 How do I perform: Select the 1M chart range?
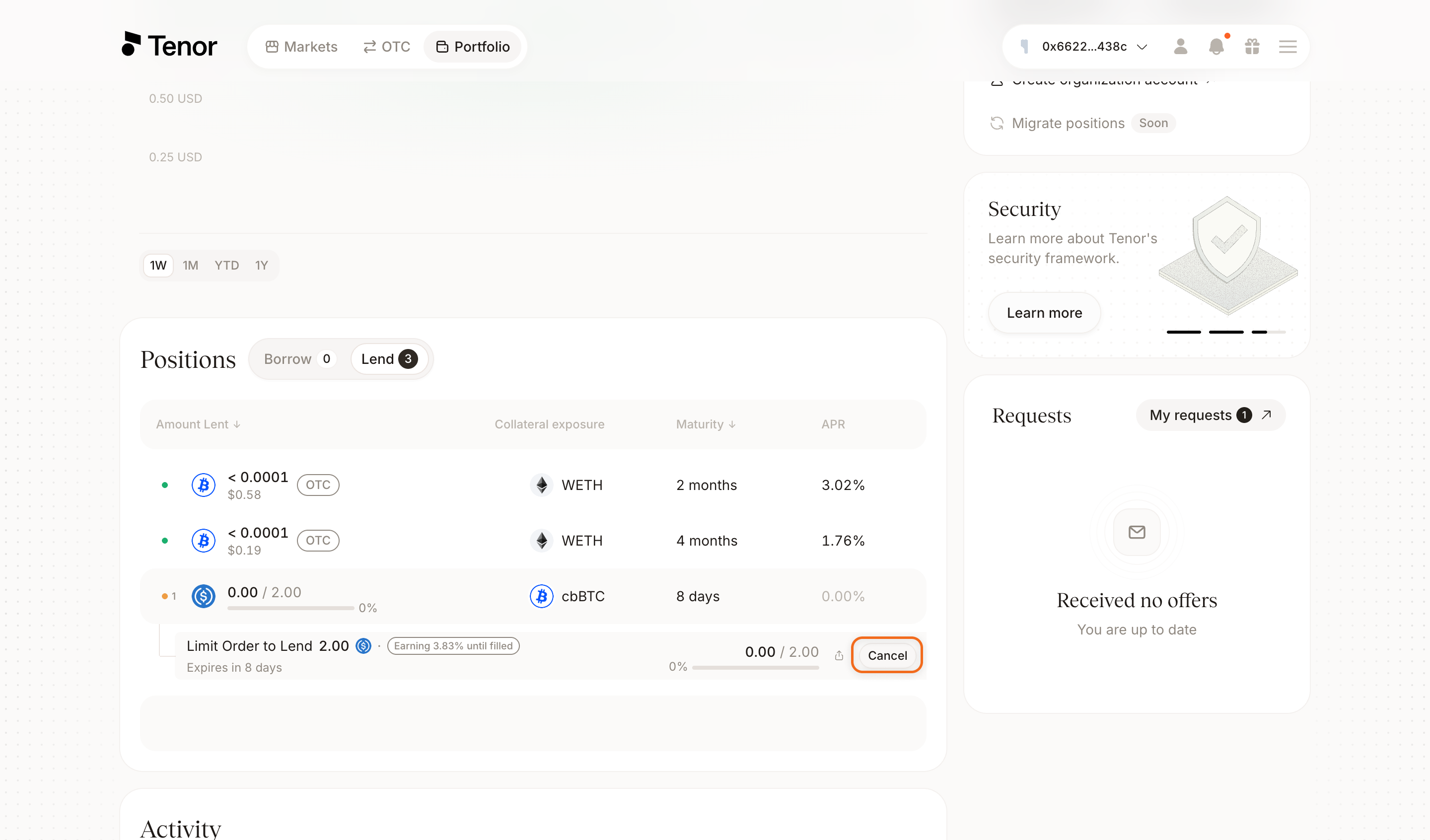pyautogui.click(x=190, y=265)
